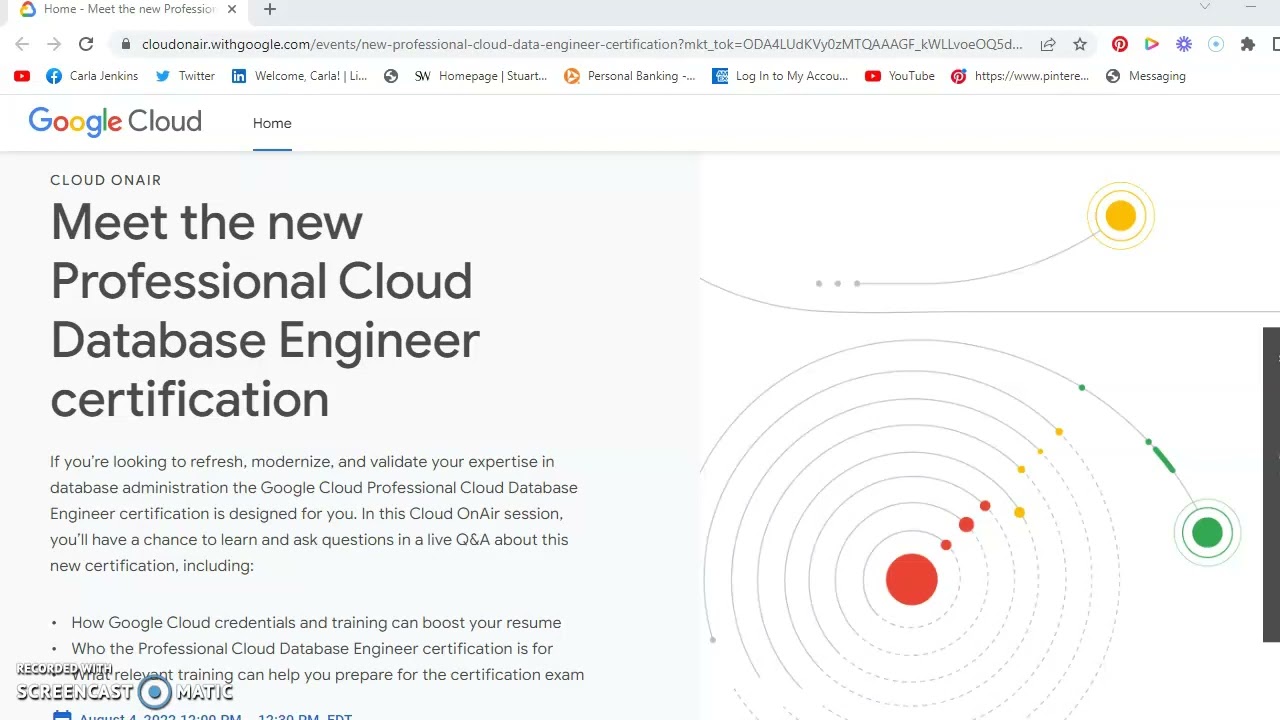1280x720 pixels.
Task: Click the browser back arrow
Action: (x=22, y=44)
